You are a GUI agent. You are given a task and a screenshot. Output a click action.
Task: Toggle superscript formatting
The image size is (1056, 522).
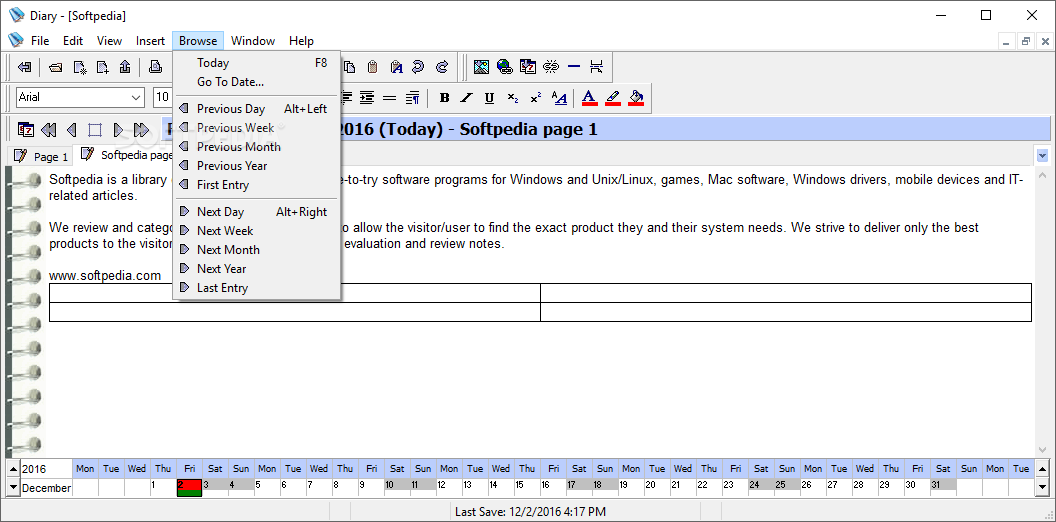tap(535, 98)
